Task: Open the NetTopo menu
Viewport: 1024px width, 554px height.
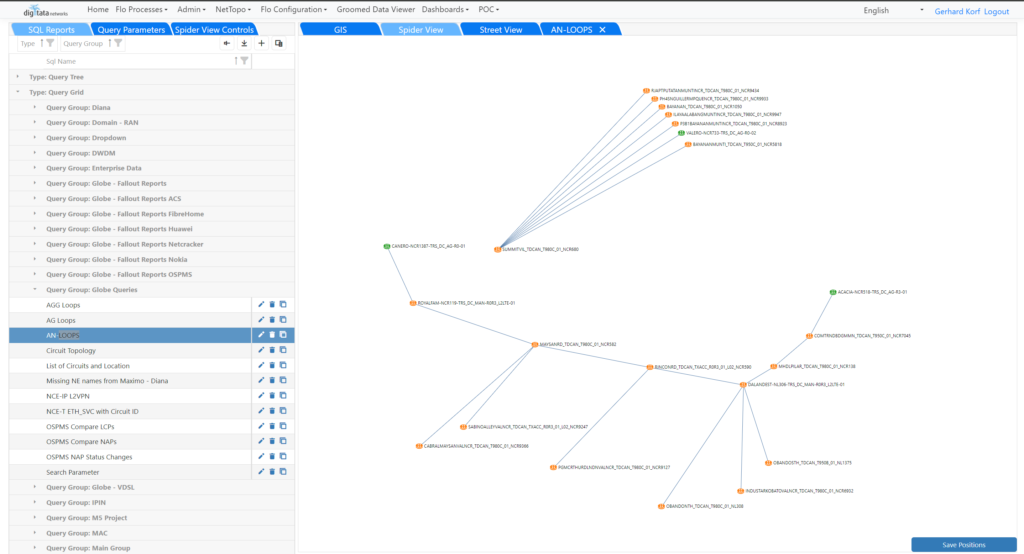Action: tap(233, 9)
